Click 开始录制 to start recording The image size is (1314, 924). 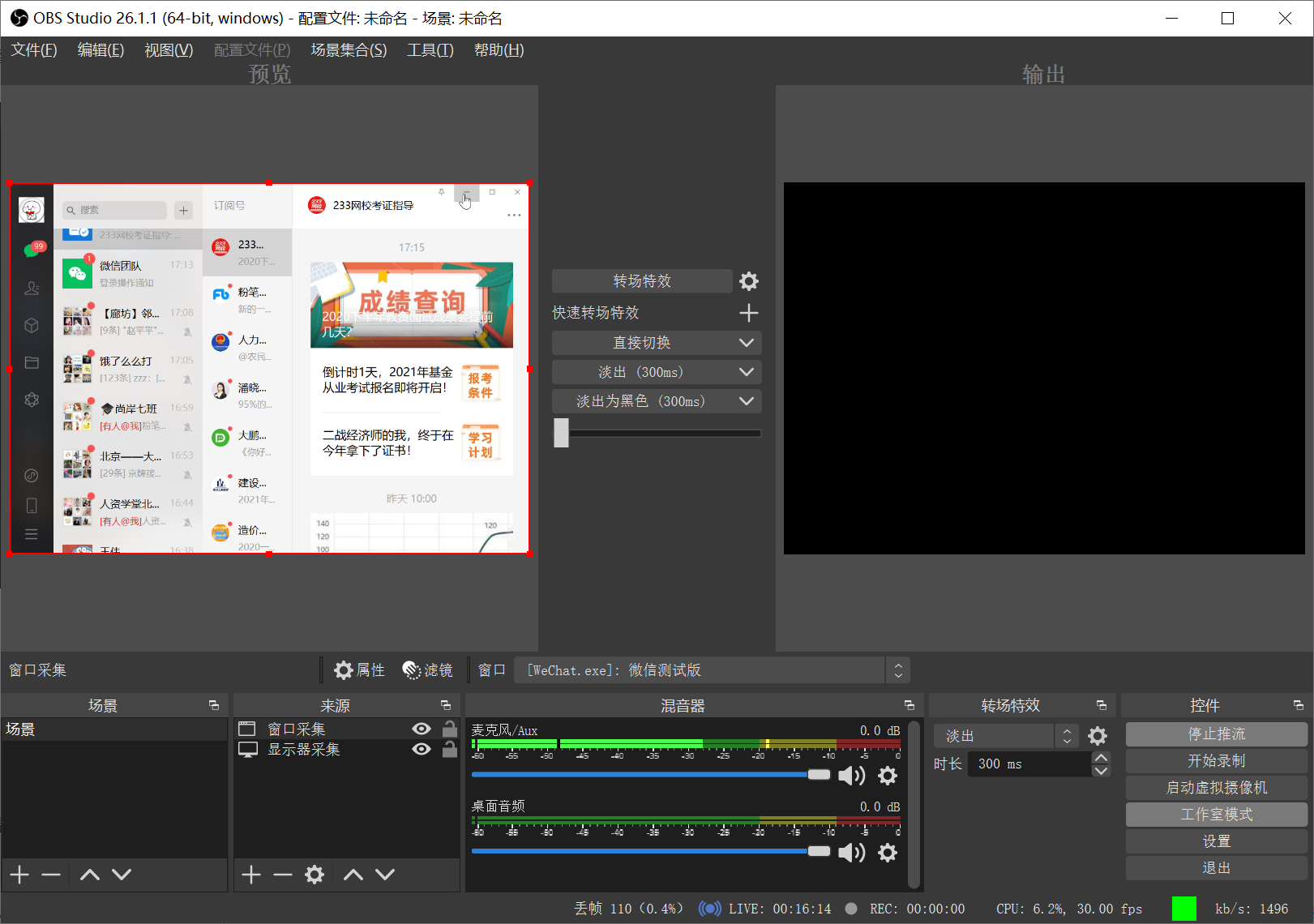(1217, 761)
